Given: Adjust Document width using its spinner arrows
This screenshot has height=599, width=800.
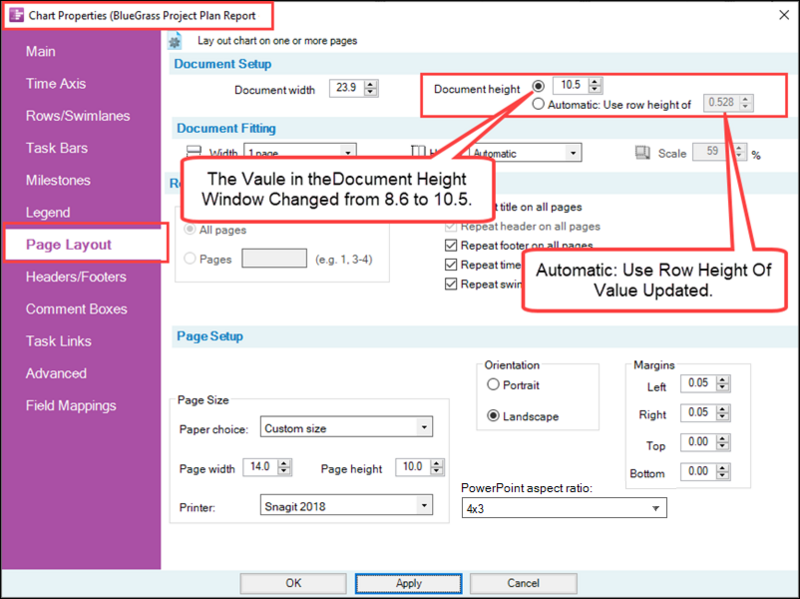Looking at the screenshot, I should (371, 88).
